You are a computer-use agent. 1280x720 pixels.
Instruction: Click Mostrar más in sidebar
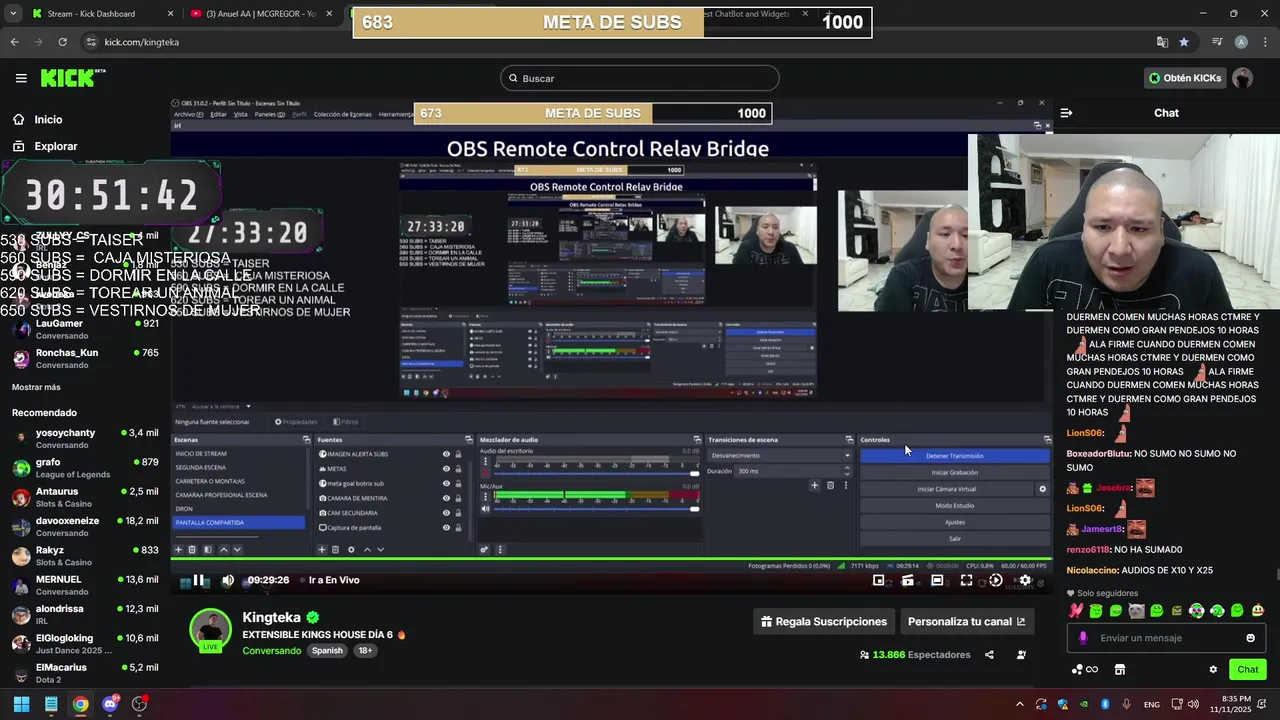tap(36, 387)
